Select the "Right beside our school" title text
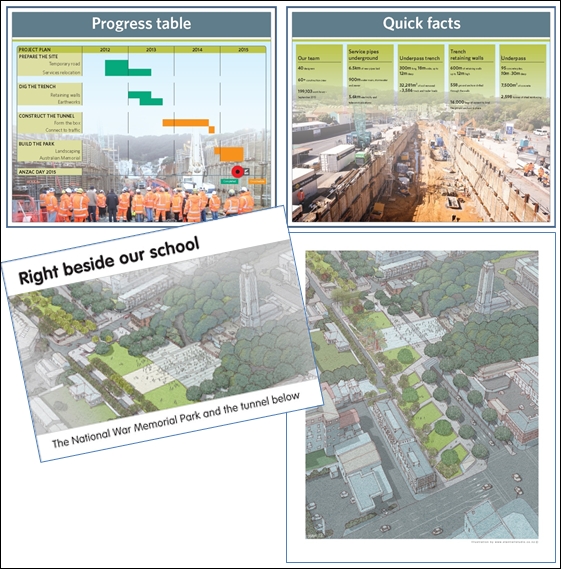The height and width of the screenshot is (569, 561). click(109, 261)
